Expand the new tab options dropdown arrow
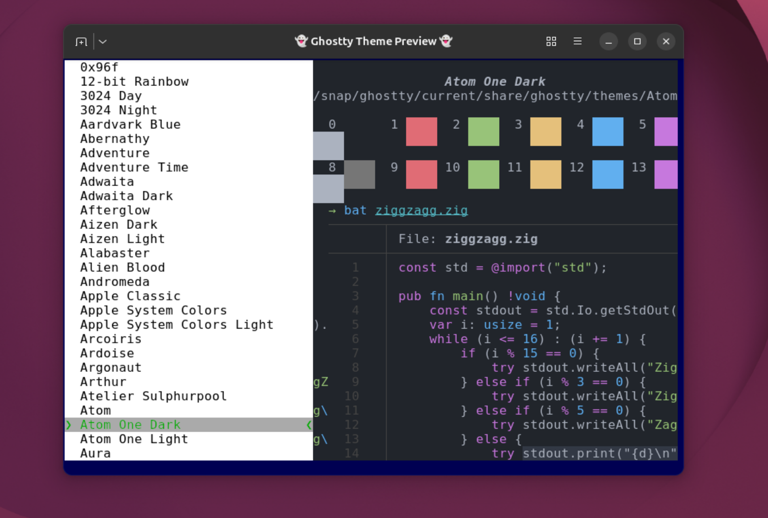 tap(102, 42)
